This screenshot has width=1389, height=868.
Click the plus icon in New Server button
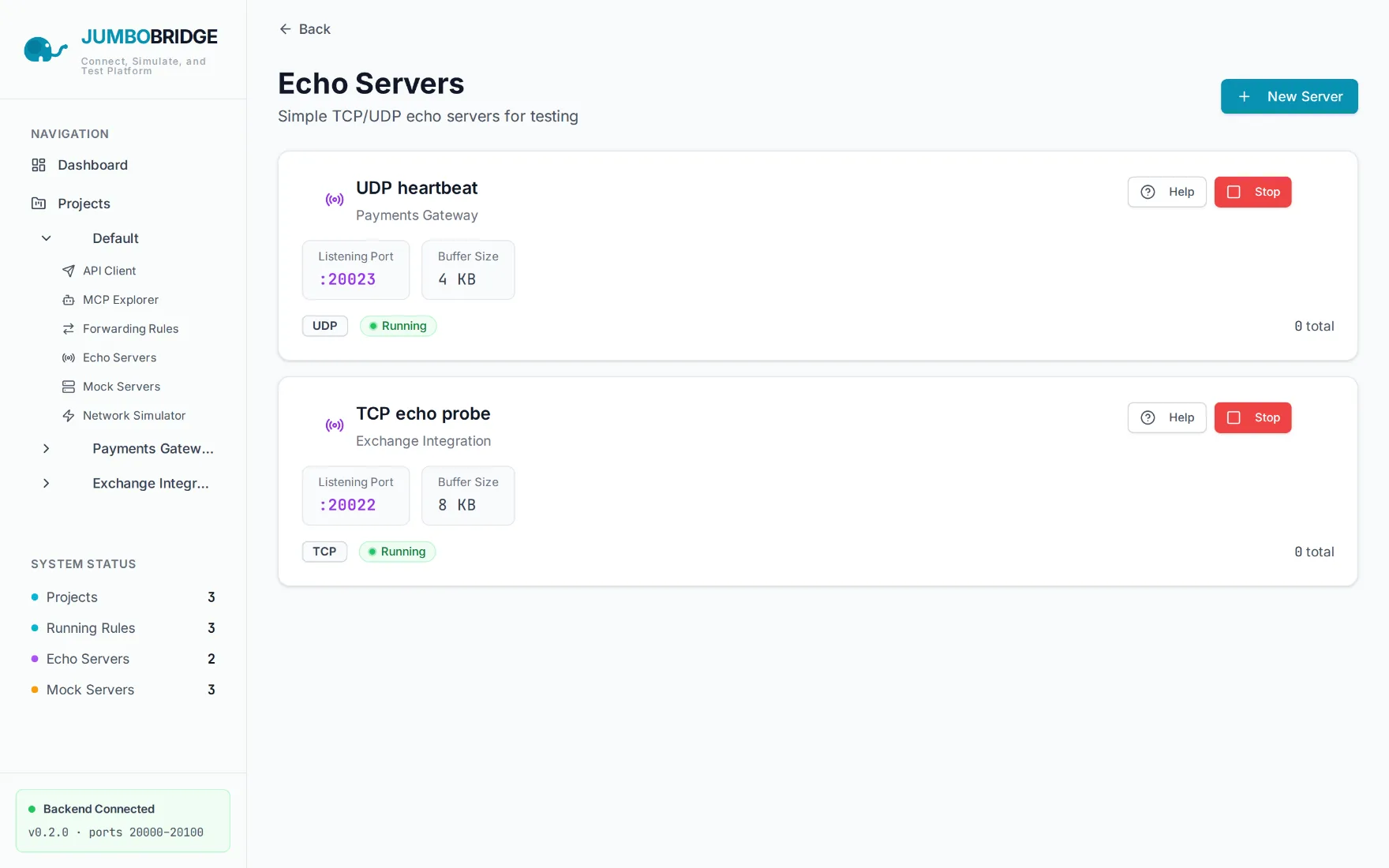(x=1245, y=96)
